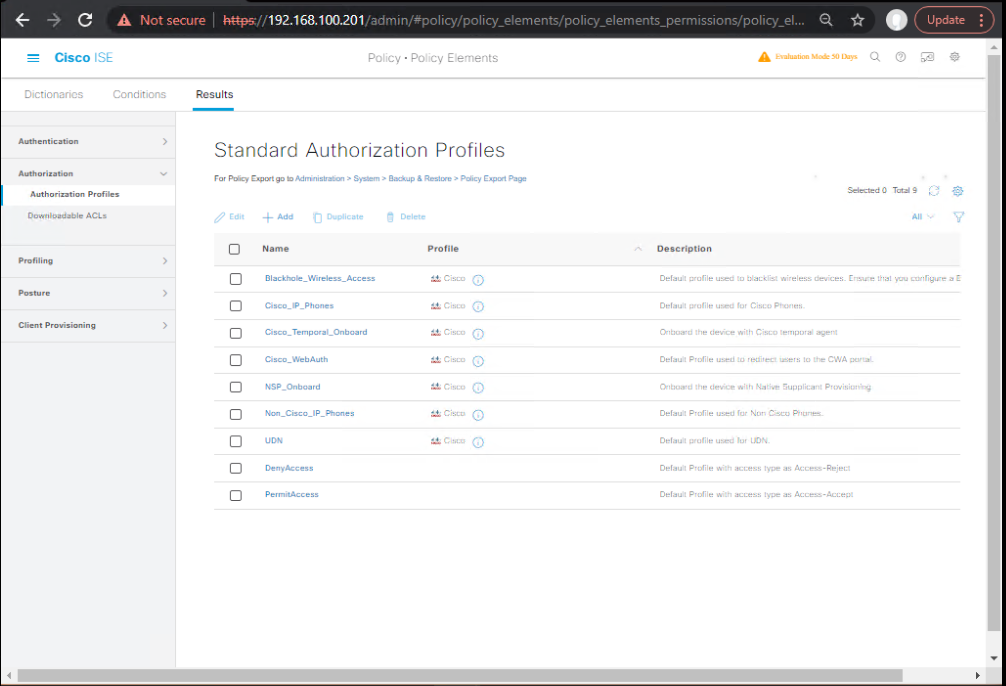Check the Blackhole_Wireless_Access row checkbox
The height and width of the screenshot is (686, 1006).
point(235,279)
